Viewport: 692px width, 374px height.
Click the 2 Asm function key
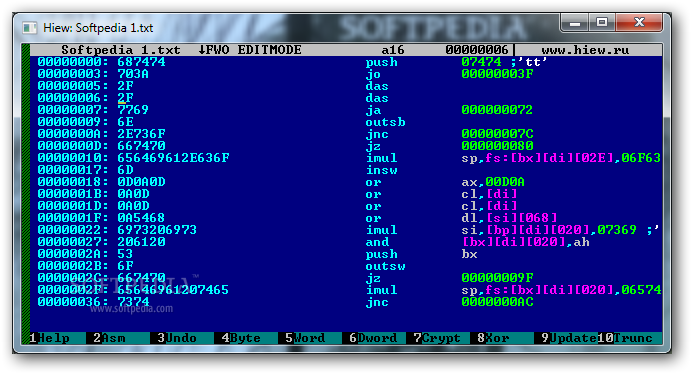click(x=109, y=338)
